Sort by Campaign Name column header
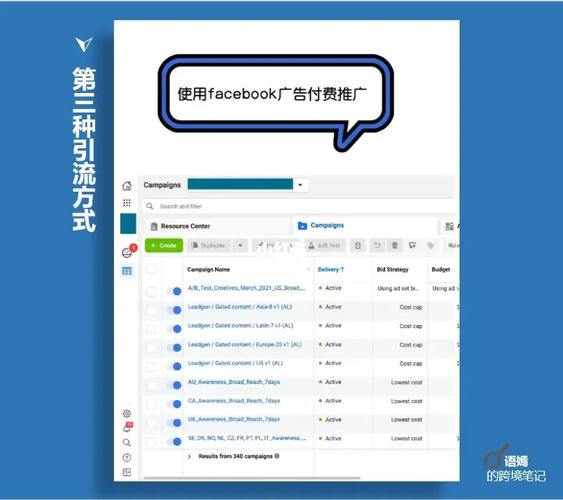The width and height of the screenshot is (563, 500). 209,270
